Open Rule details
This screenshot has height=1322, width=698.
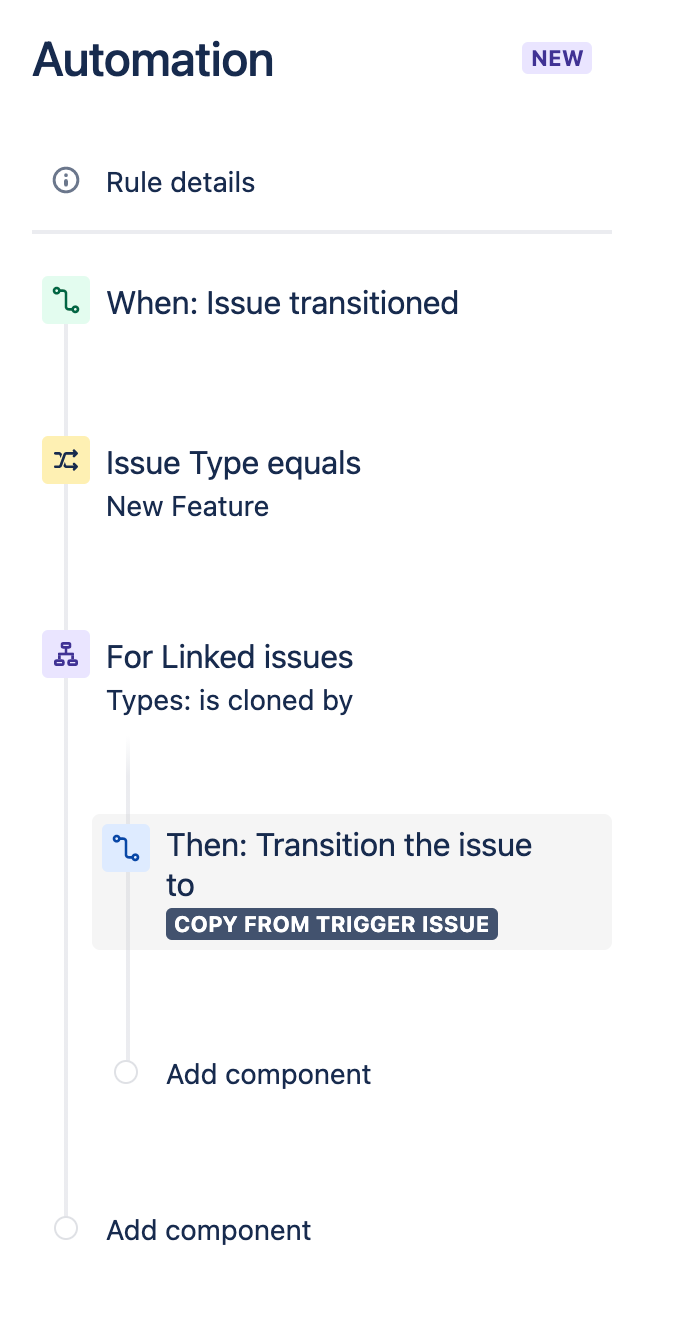pos(180,182)
